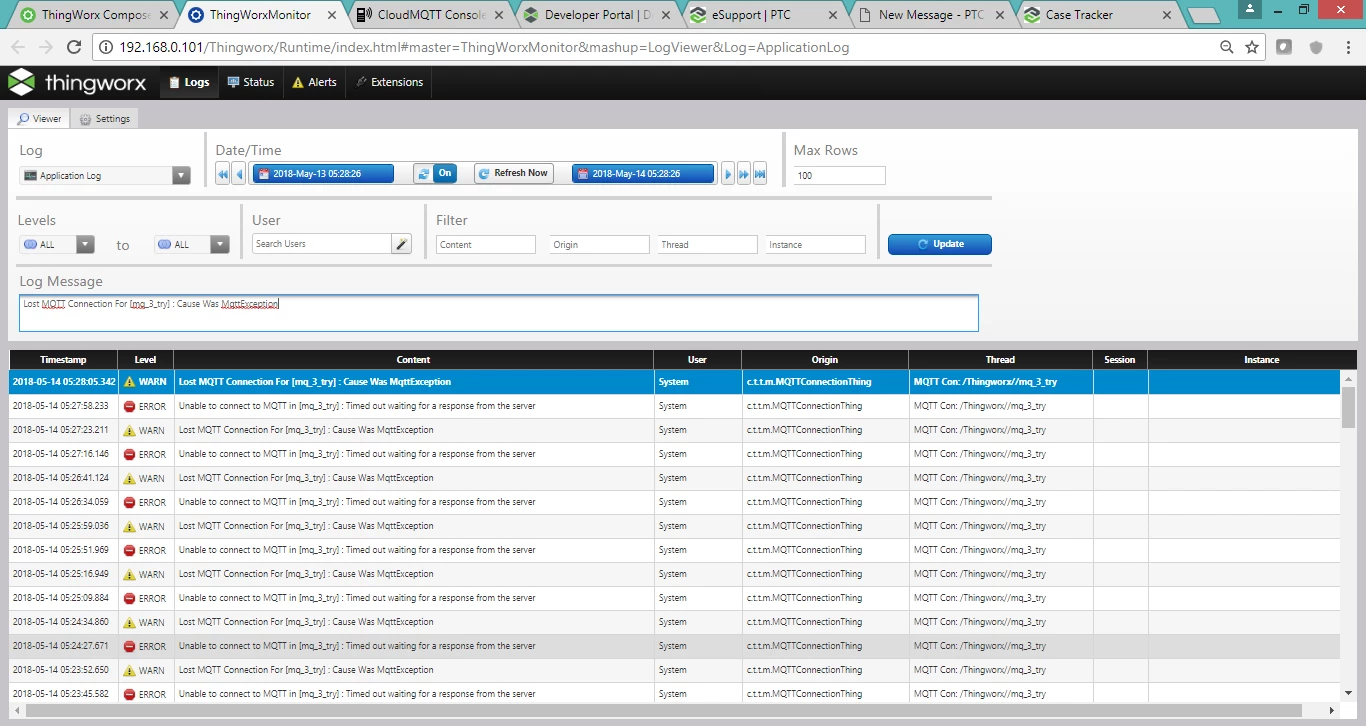This screenshot has height=726, width=1366.
Task: Step date range back with left arrow
Action: tap(238, 173)
